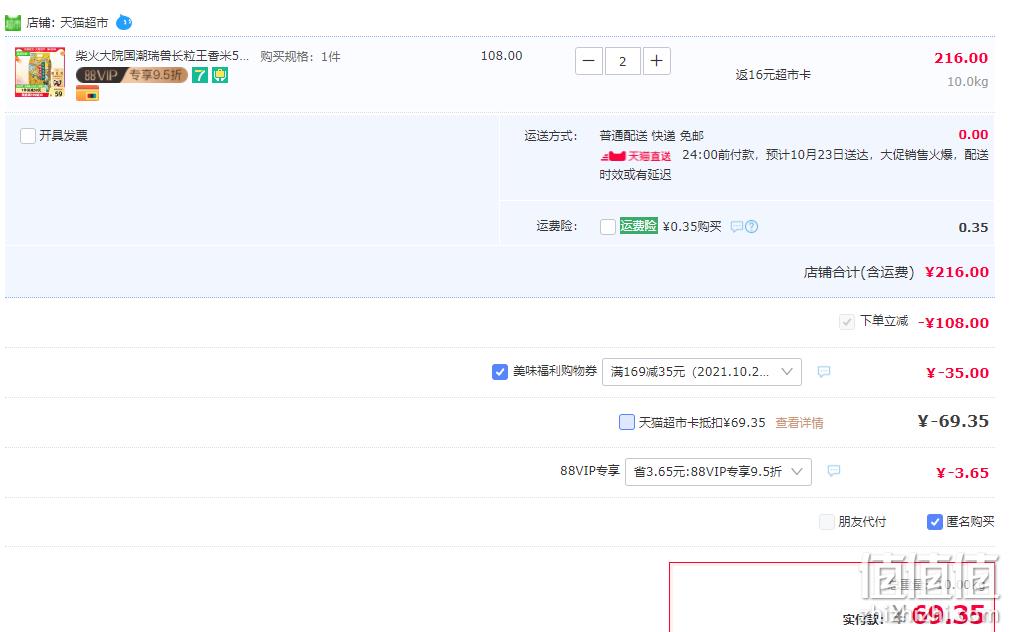Uncheck the 美味福利购物券 coupon checkbox
The height and width of the screenshot is (632, 1009).
coord(499,372)
